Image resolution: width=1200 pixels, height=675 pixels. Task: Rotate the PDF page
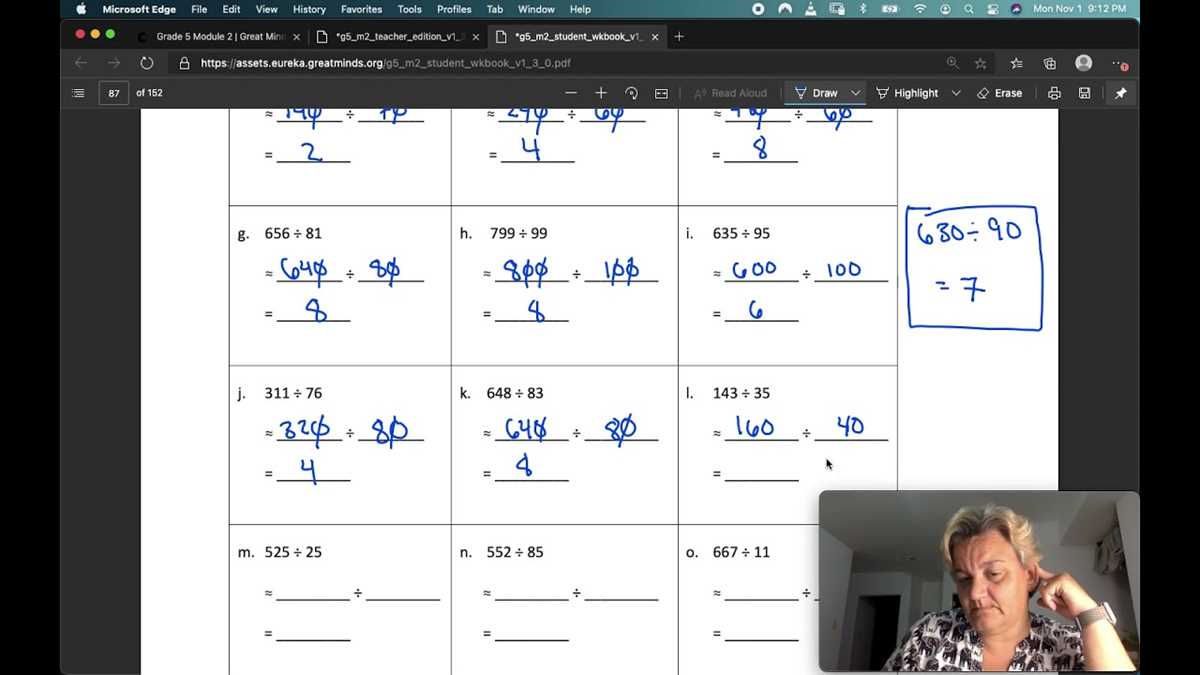[x=631, y=93]
